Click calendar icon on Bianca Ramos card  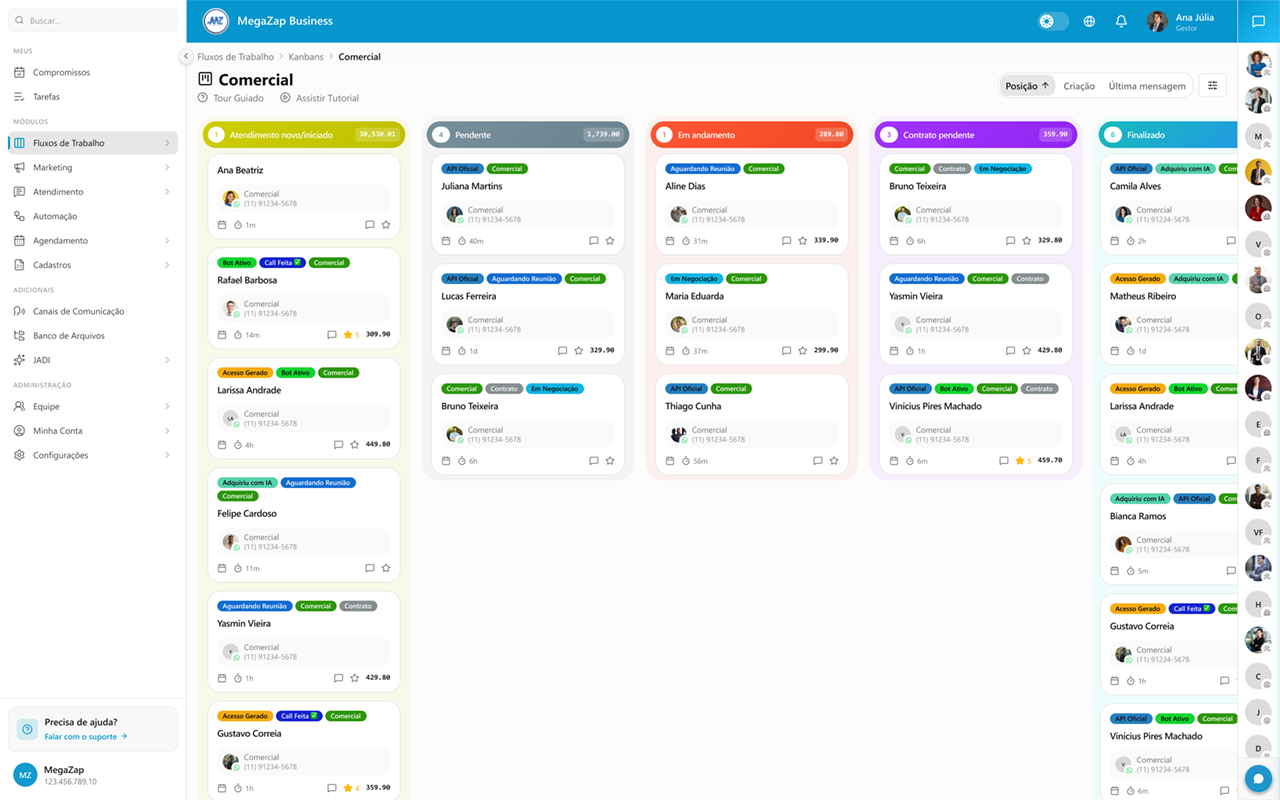pyautogui.click(x=1114, y=571)
